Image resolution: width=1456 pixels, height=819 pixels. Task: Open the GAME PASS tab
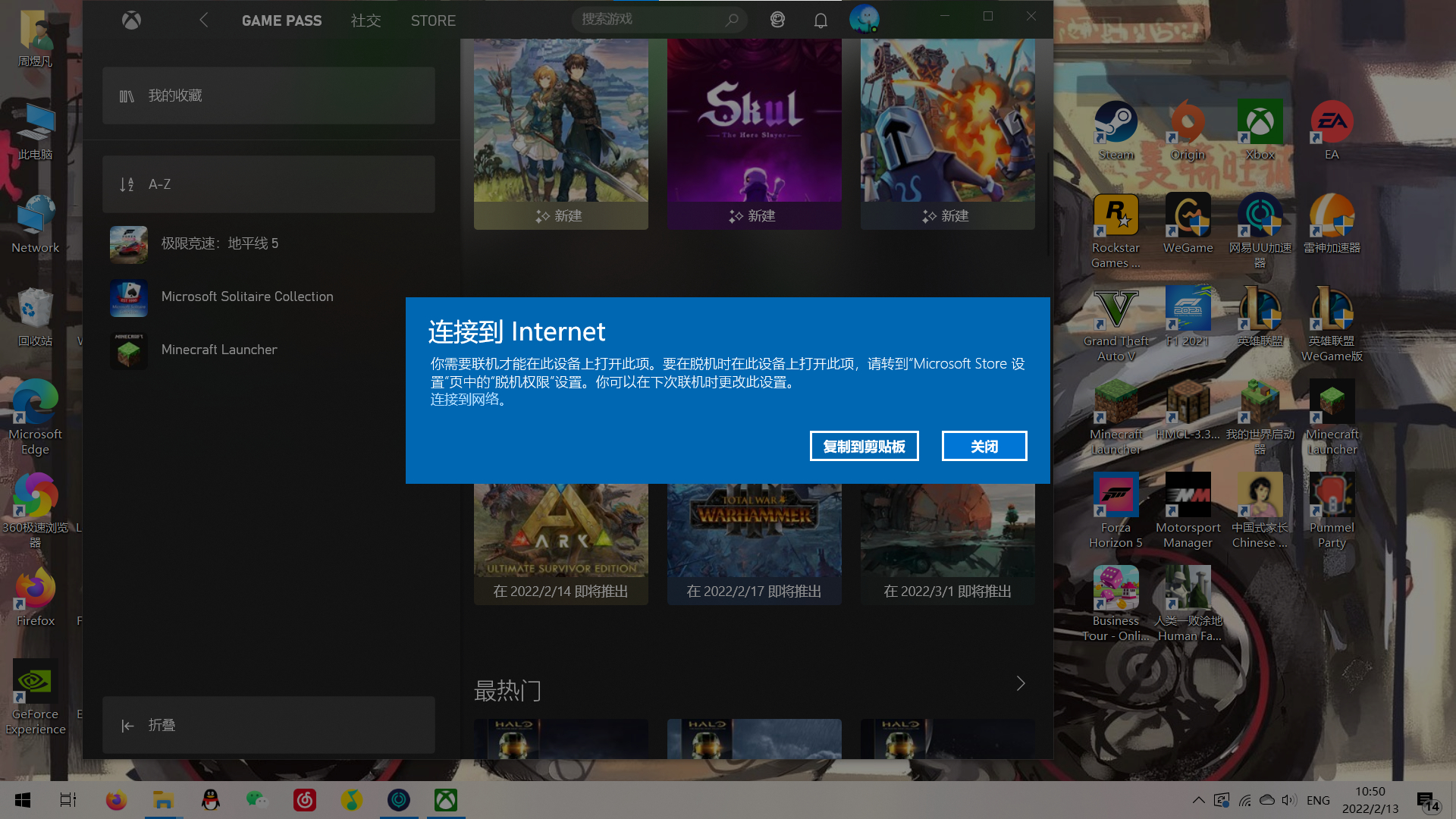[281, 20]
